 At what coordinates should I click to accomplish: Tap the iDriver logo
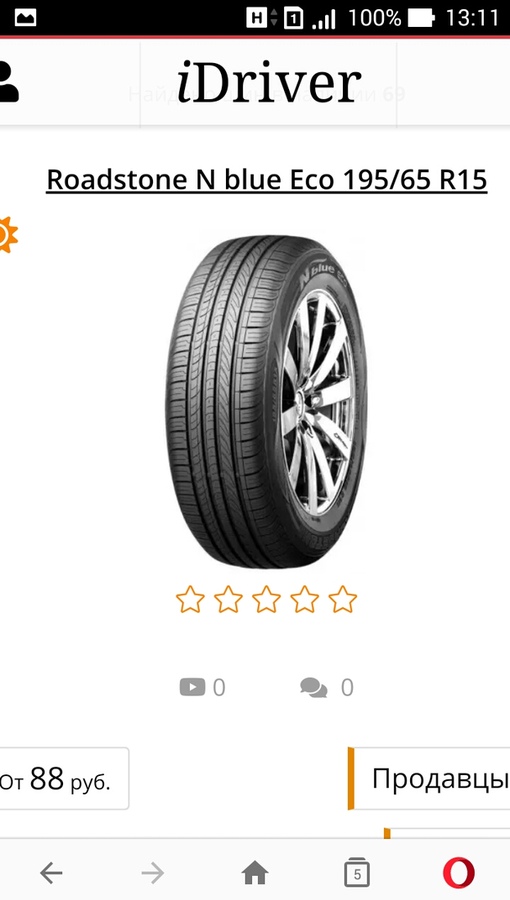coord(269,82)
